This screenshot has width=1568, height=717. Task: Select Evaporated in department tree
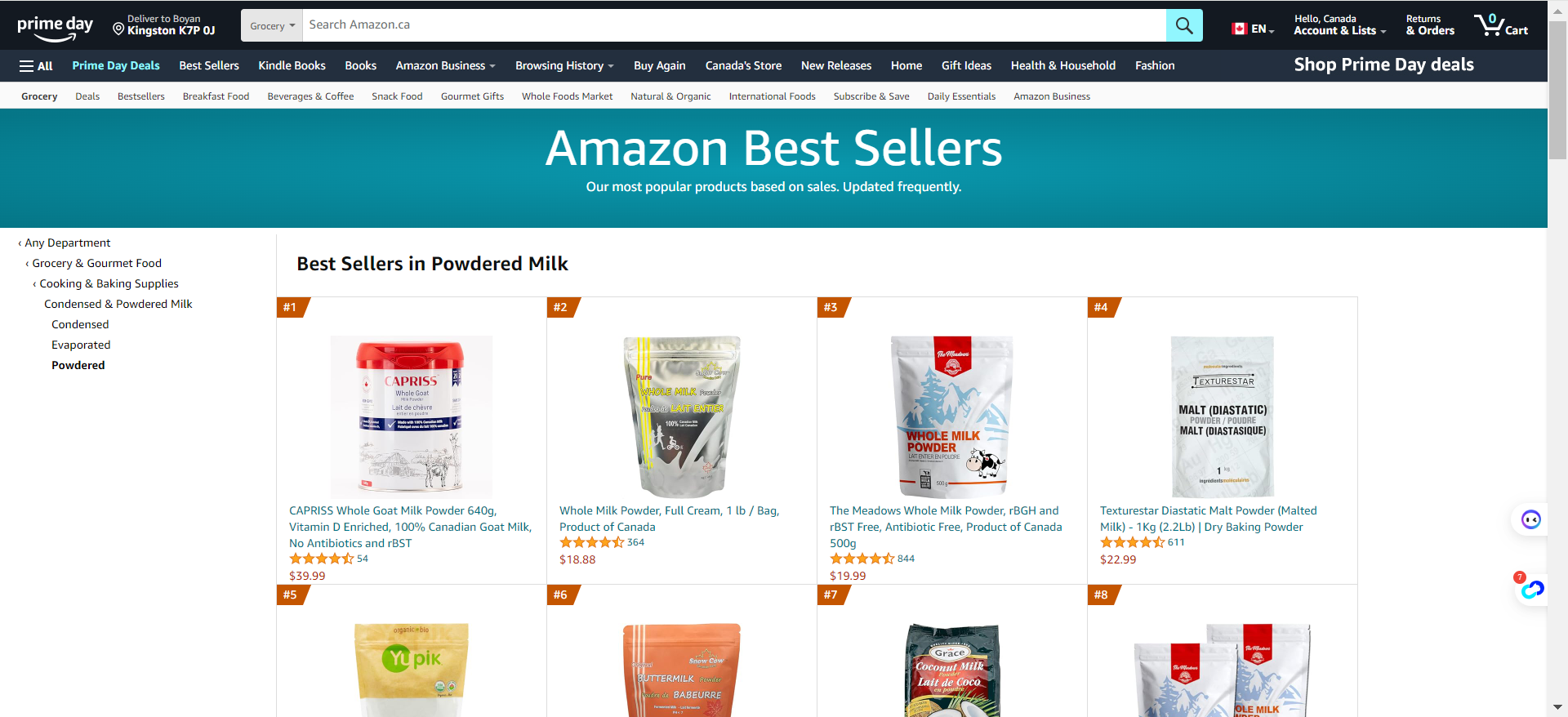pos(81,345)
